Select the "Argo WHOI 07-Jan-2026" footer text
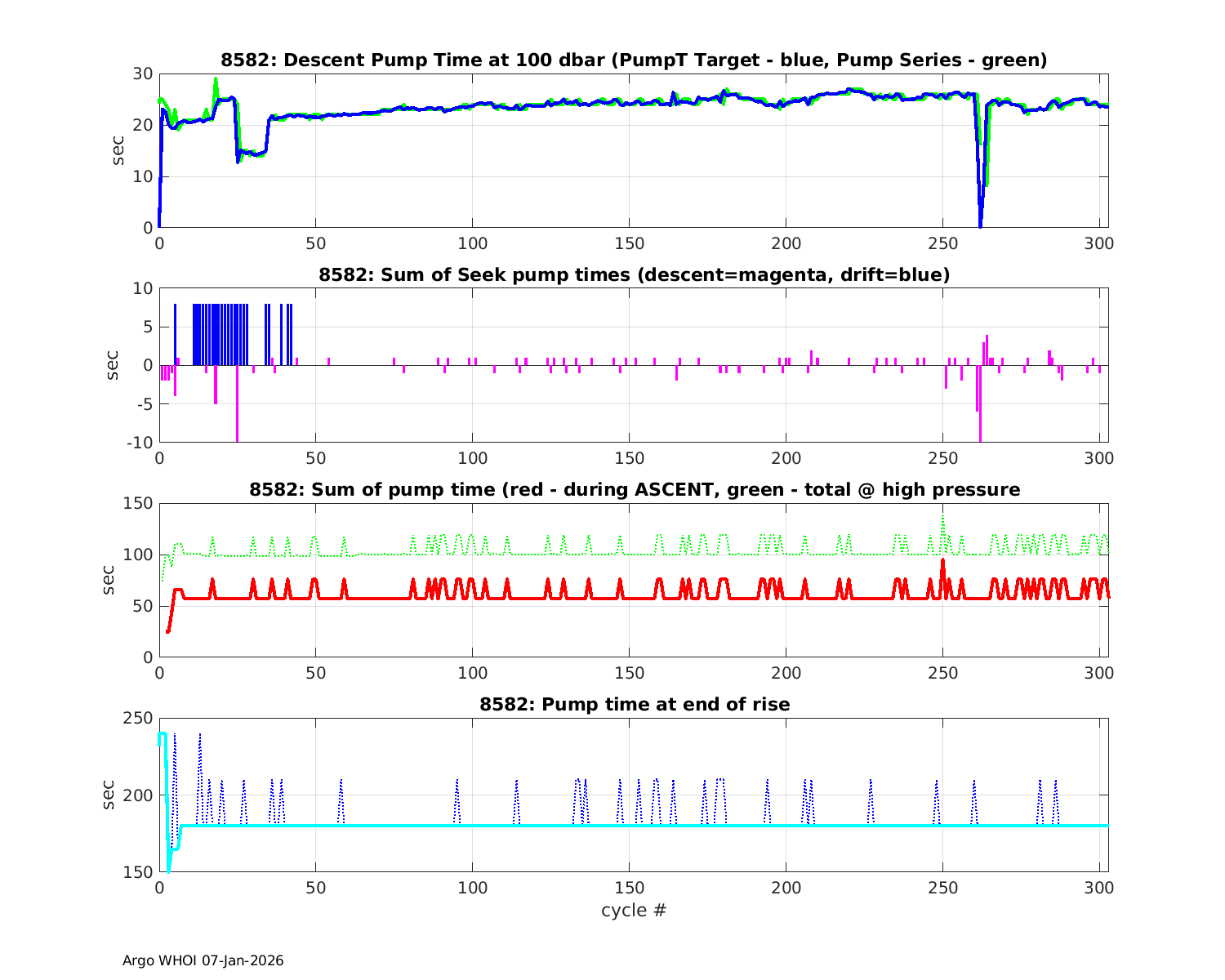Viewport: 1225px width, 980px height. click(x=203, y=961)
